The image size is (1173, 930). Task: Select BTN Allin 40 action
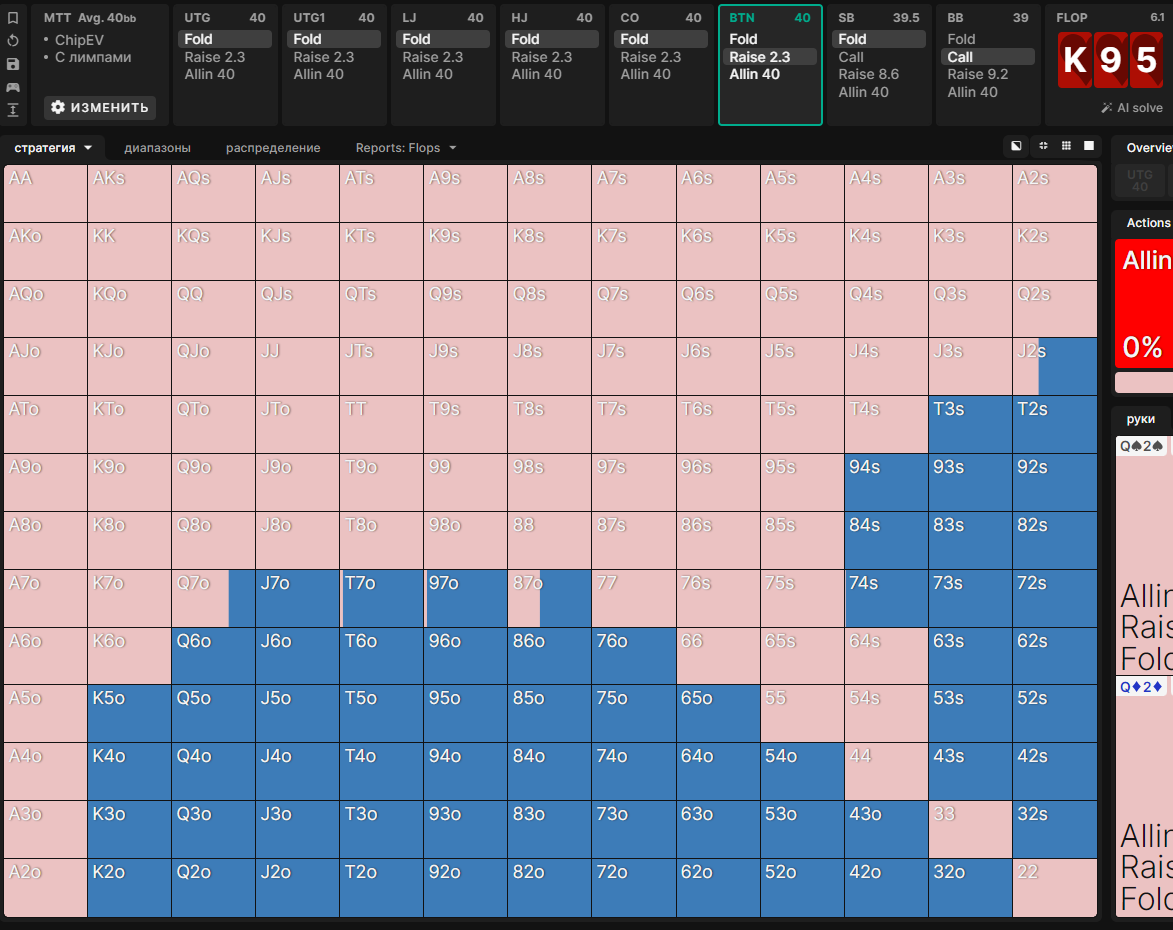[754, 74]
